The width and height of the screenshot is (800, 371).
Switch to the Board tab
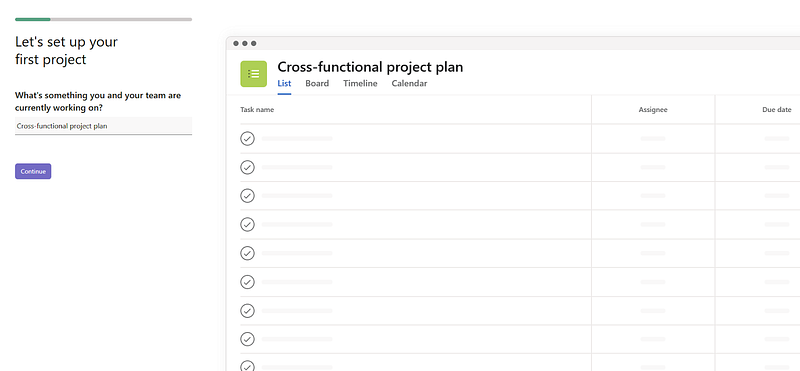(317, 83)
